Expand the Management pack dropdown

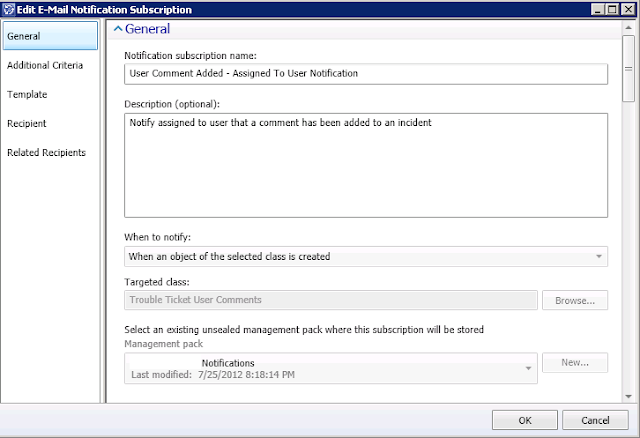coord(330,368)
